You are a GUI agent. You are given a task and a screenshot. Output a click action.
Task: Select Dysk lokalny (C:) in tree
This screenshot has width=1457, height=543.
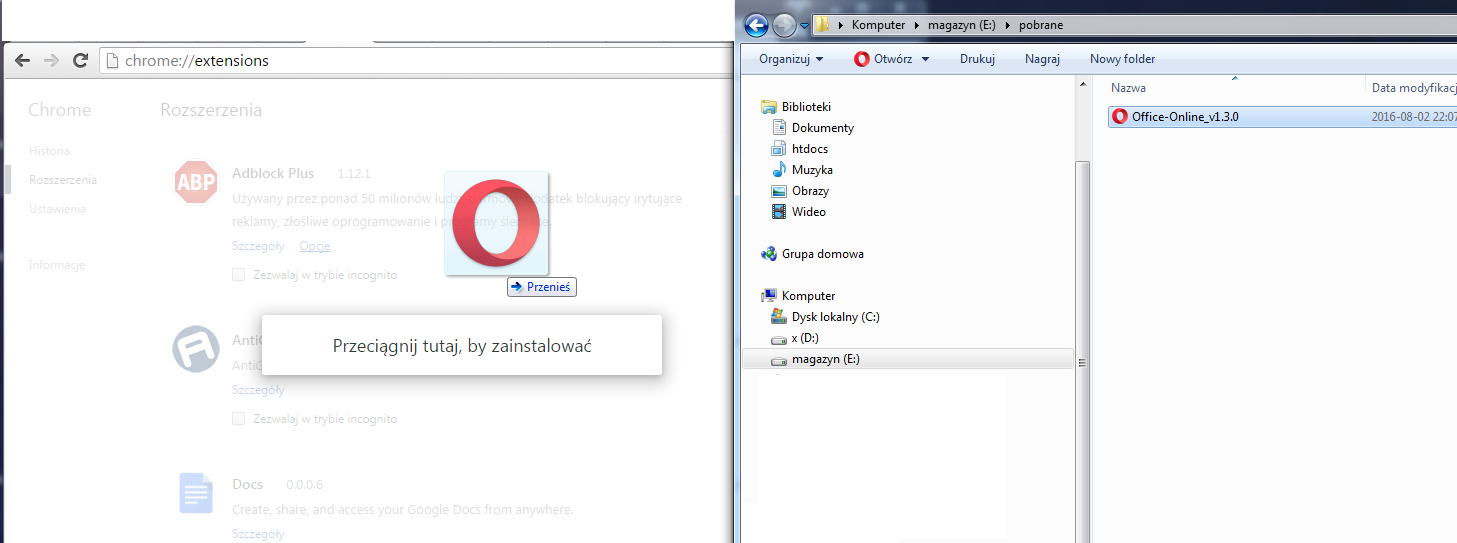pyautogui.click(x=835, y=317)
